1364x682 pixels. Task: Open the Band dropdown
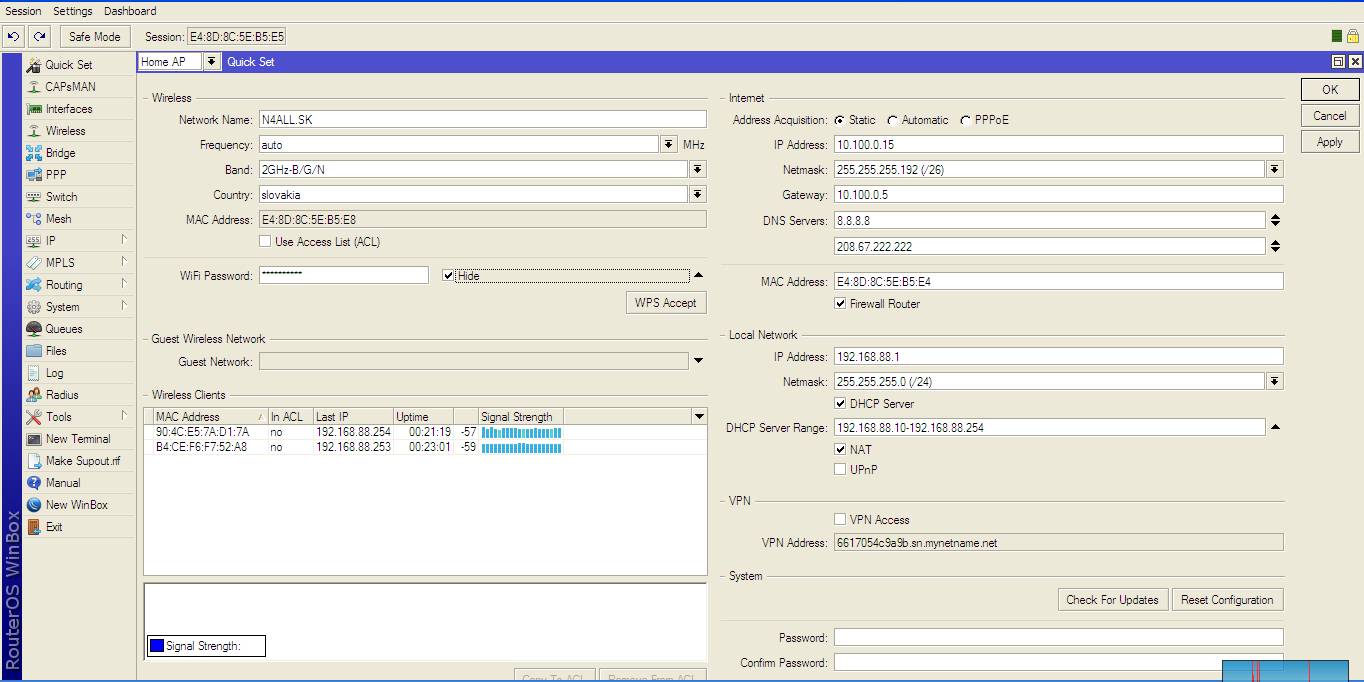coord(697,170)
